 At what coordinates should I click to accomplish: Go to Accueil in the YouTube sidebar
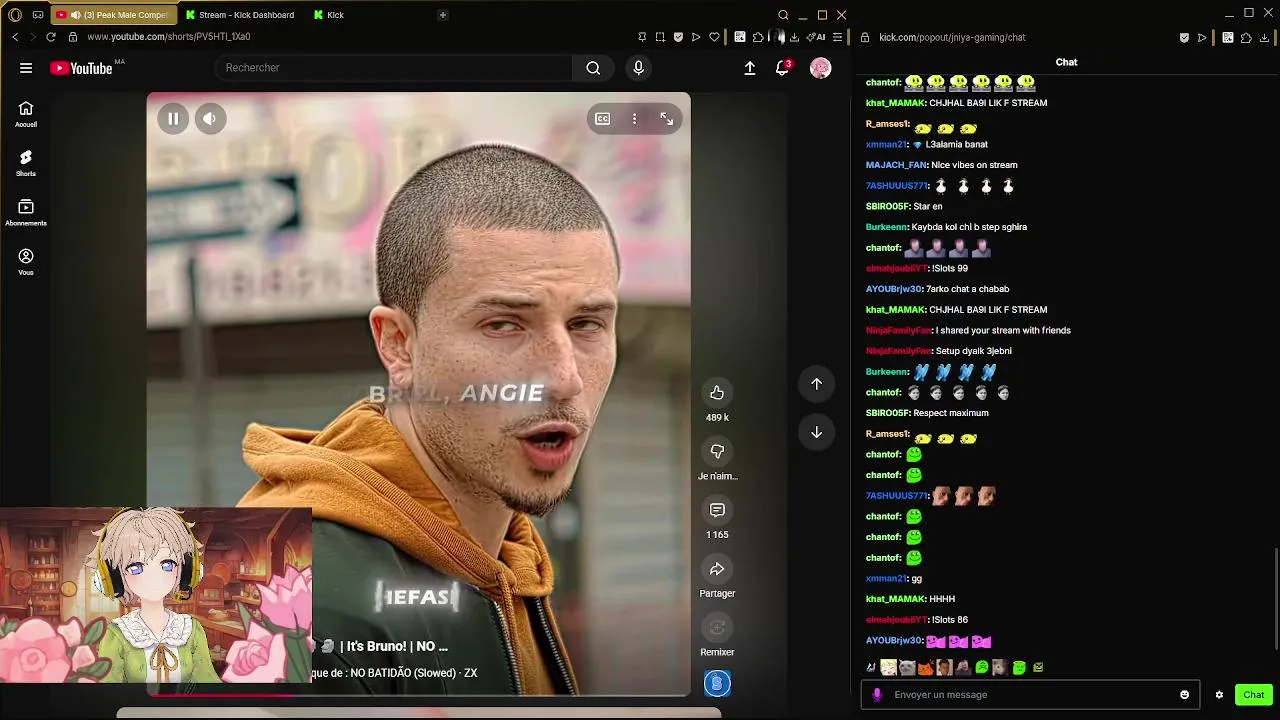coord(26,114)
